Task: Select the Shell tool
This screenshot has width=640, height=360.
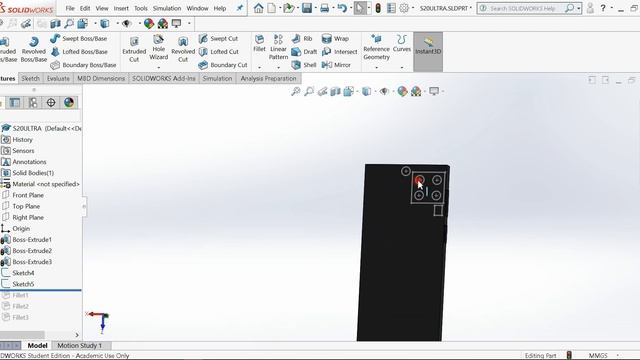Action: (x=304, y=64)
